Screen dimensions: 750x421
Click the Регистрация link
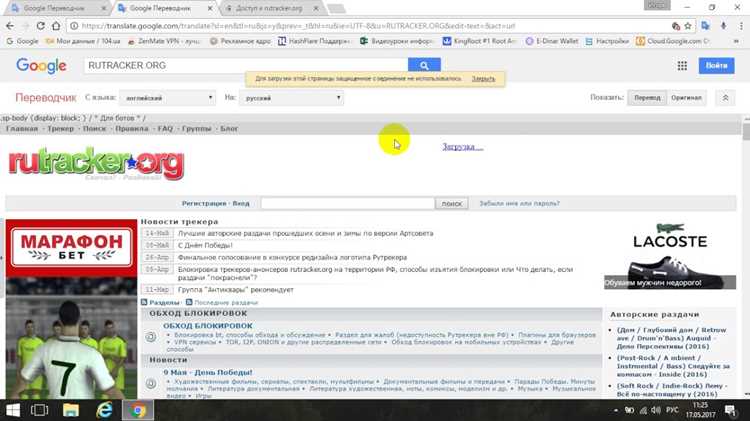(x=204, y=203)
